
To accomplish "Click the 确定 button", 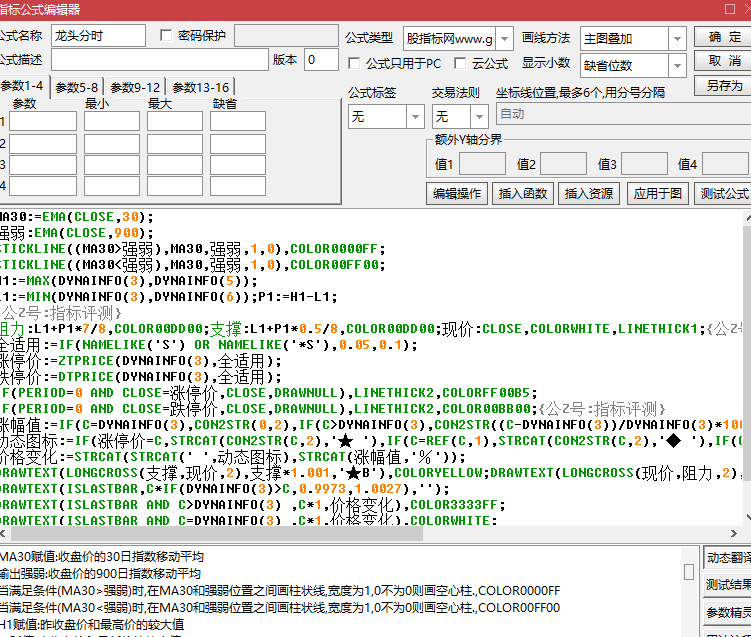I will [723, 37].
